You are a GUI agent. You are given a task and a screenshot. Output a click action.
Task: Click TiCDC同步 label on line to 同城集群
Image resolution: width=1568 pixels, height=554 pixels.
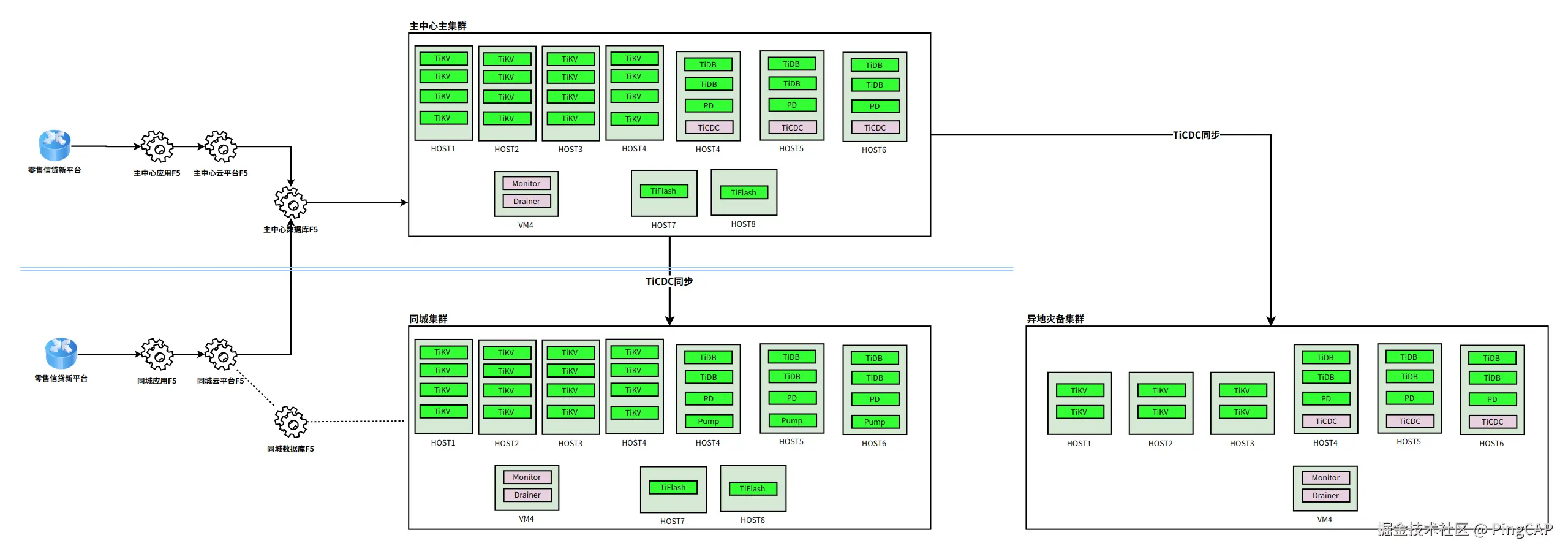[669, 281]
